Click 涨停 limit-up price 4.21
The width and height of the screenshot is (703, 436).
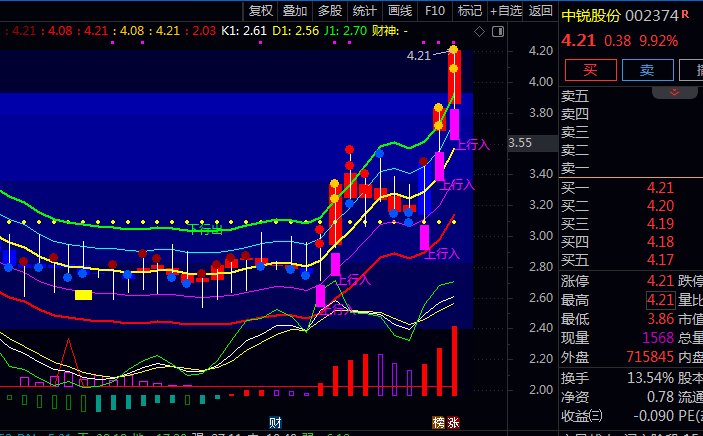[660, 281]
